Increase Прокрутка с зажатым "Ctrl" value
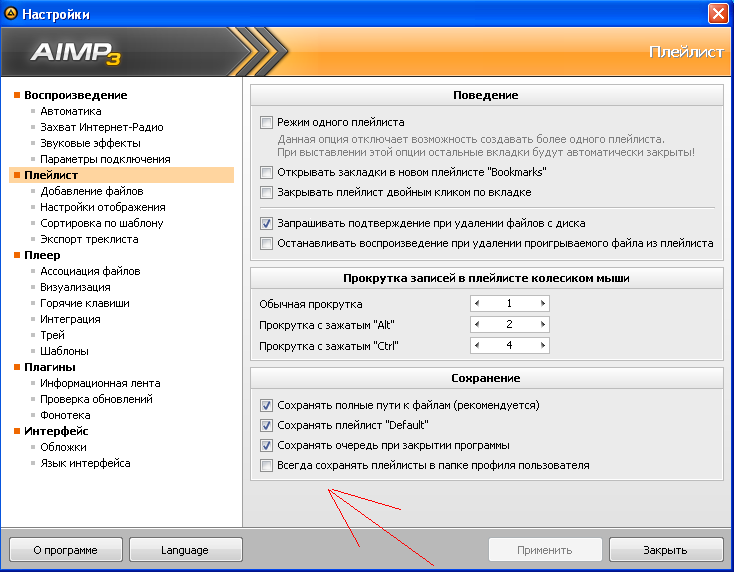The image size is (734, 572). tap(543, 345)
